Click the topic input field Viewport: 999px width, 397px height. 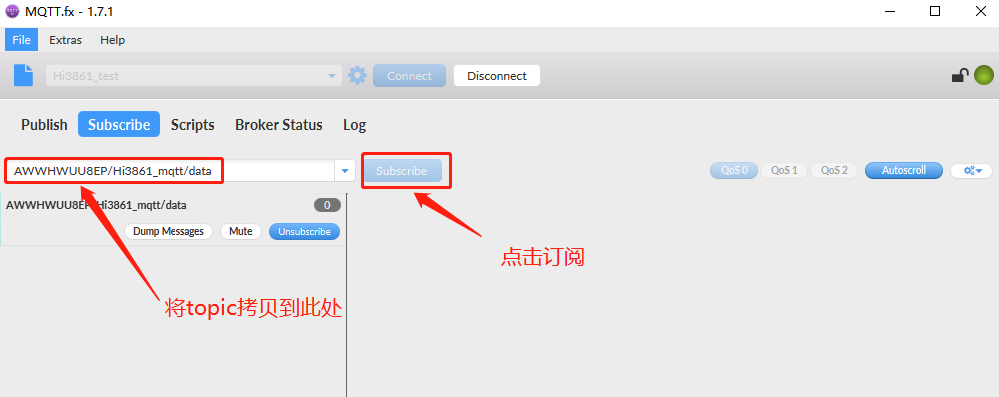[171, 171]
